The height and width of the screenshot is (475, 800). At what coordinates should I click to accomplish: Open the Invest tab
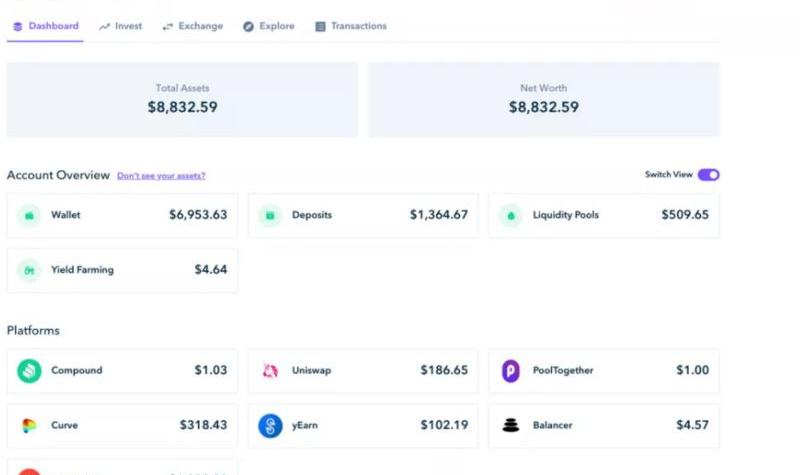click(x=121, y=26)
